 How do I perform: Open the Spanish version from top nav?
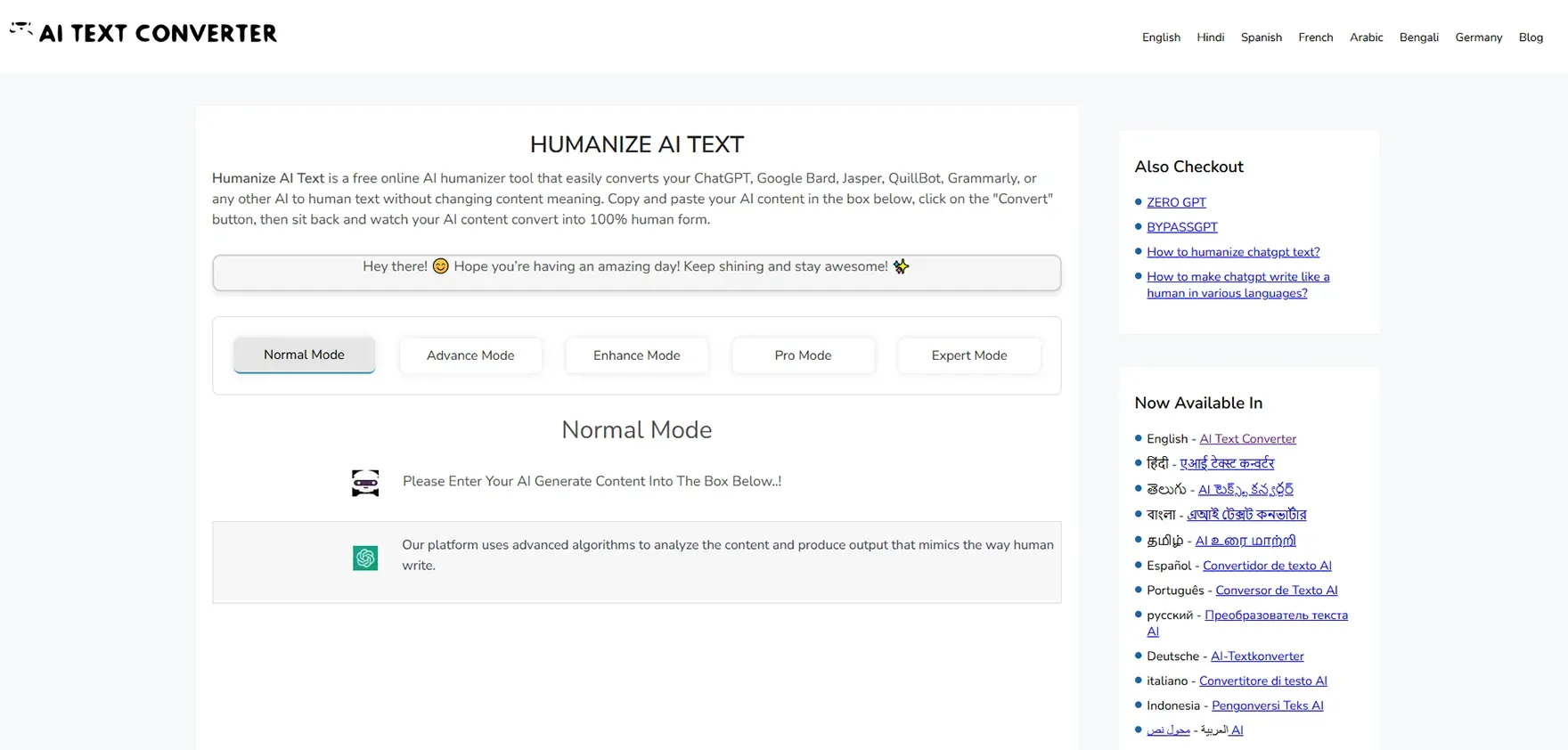(x=1261, y=37)
